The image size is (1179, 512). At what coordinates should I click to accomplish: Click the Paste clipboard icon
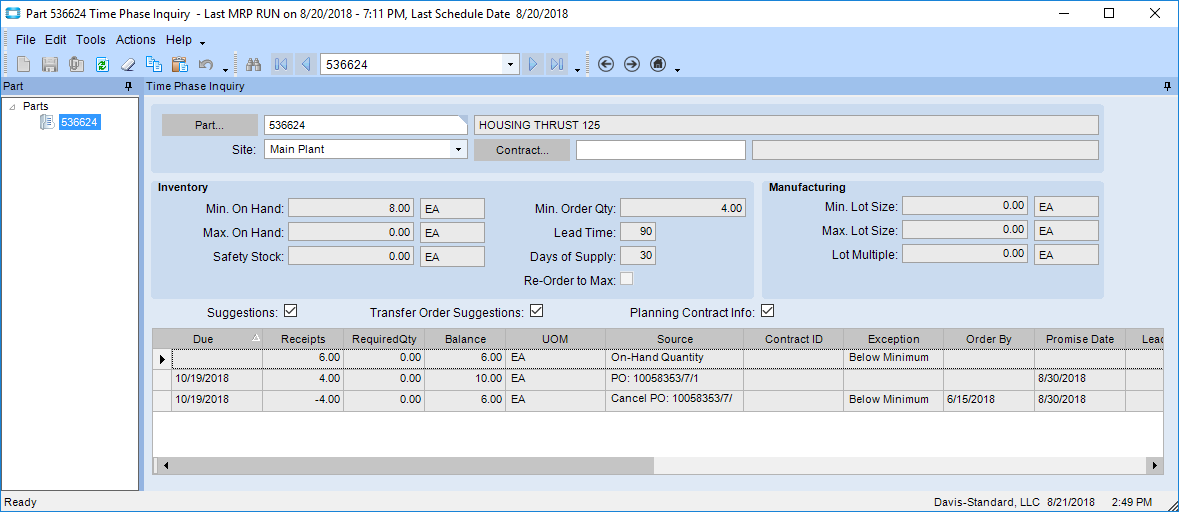179,65
